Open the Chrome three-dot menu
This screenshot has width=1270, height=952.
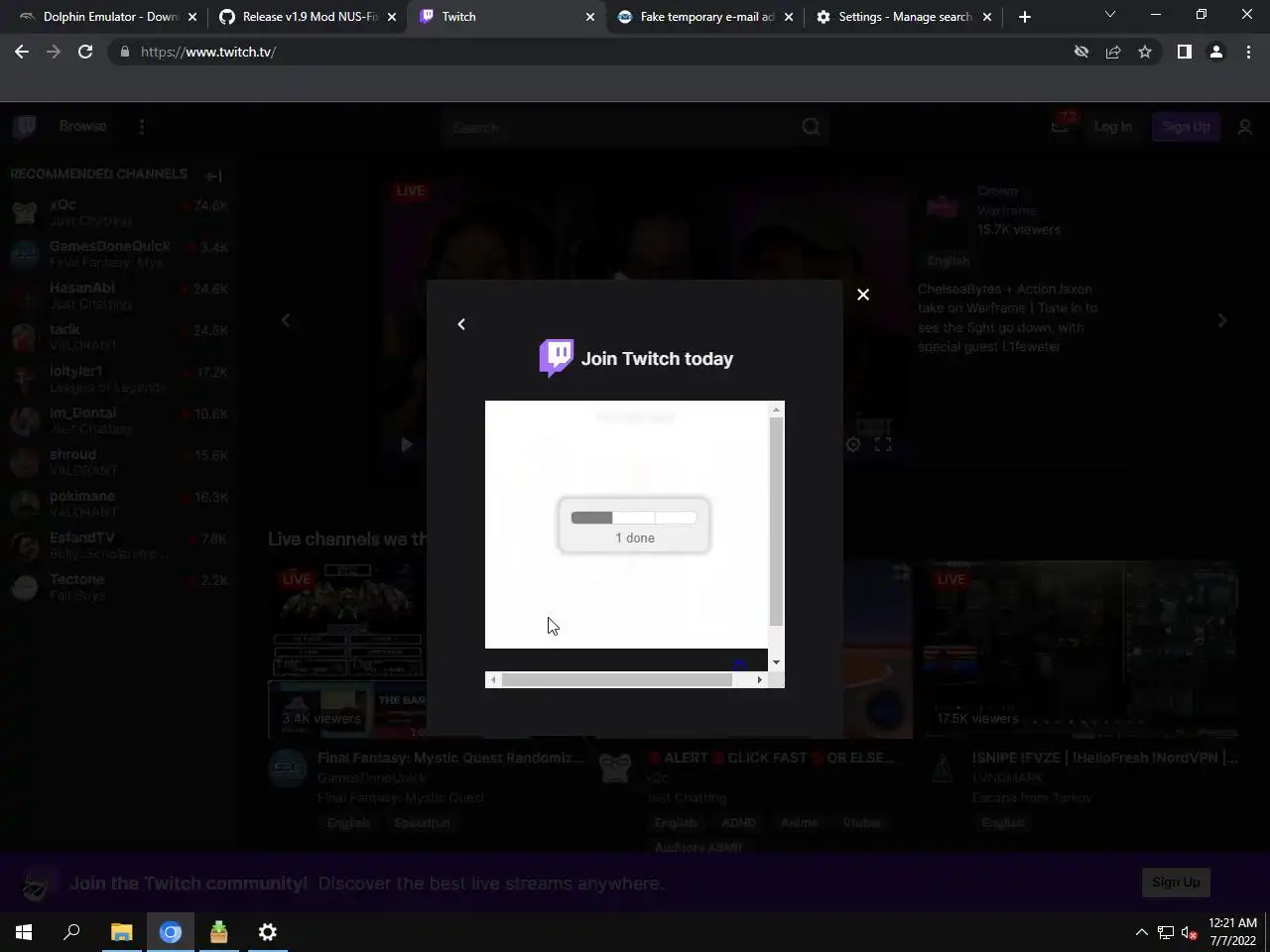pos(1248,52)
